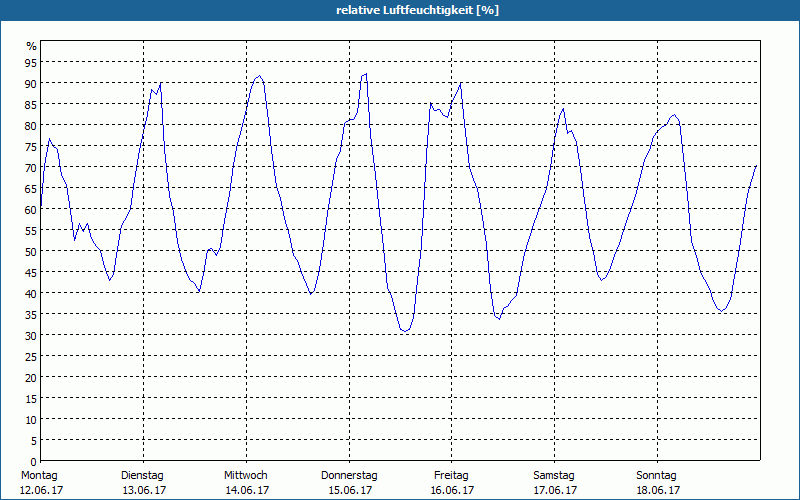The height and width of the screenshot is (500, 800).
Task: Click the y-axis value 85
Action: tap(31, 105)
